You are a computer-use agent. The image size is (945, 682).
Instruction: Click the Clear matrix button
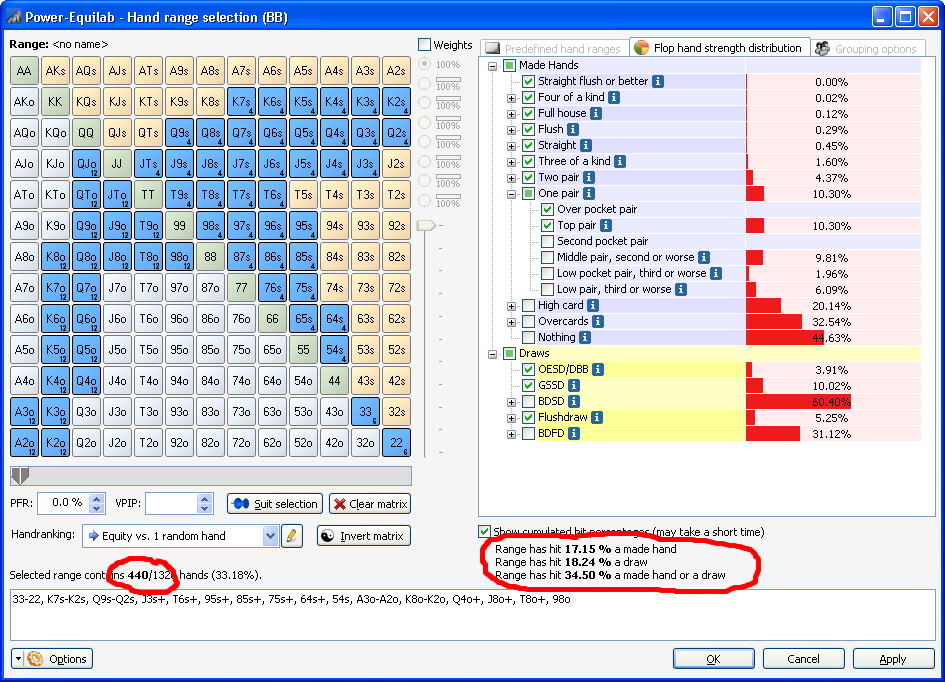pos(370,504)
